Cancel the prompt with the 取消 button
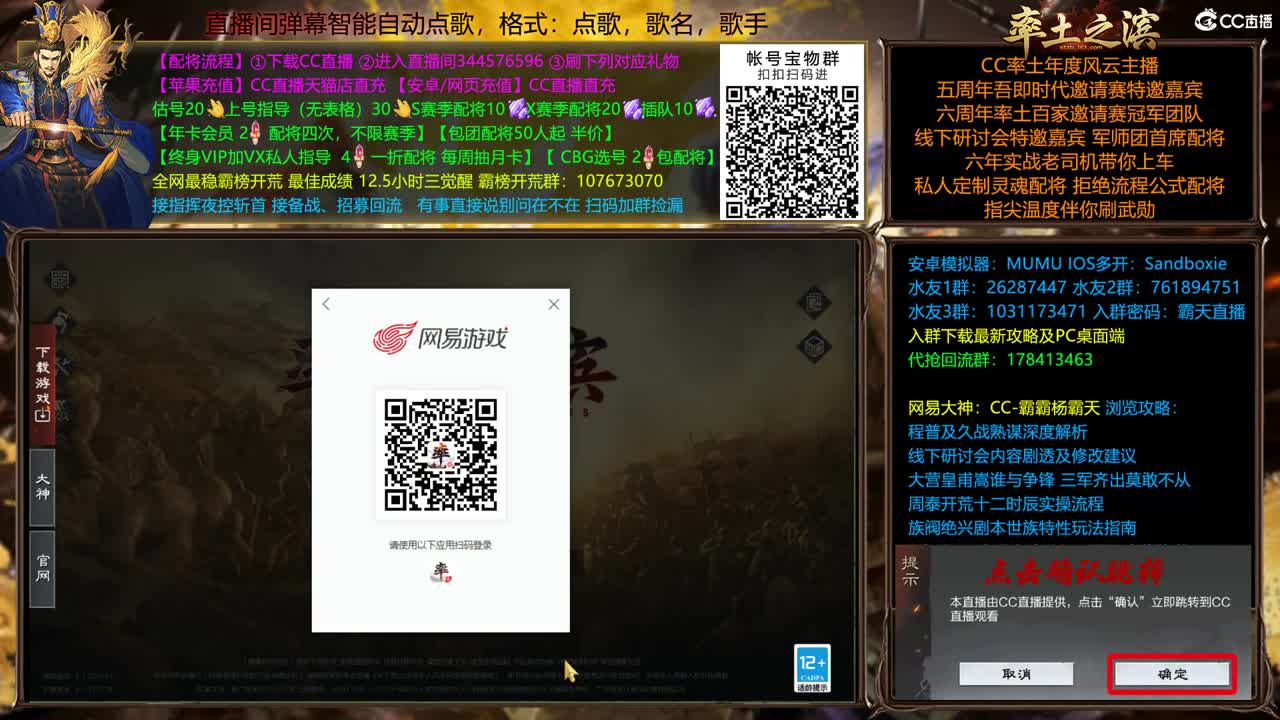The image size is (1280, 720). click(1016, 674)
